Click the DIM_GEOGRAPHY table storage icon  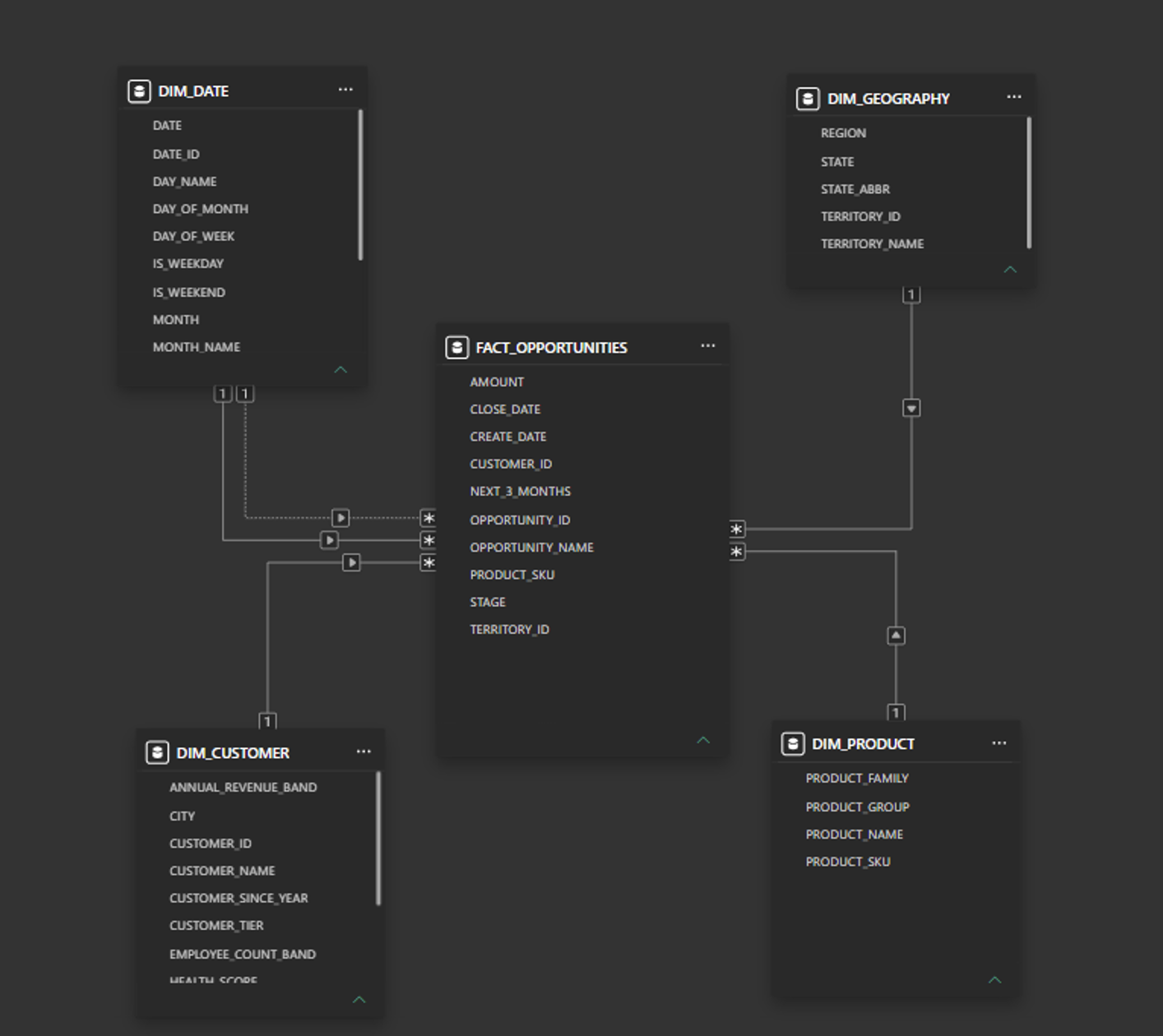pyautogui.click(x=808, y=99)
